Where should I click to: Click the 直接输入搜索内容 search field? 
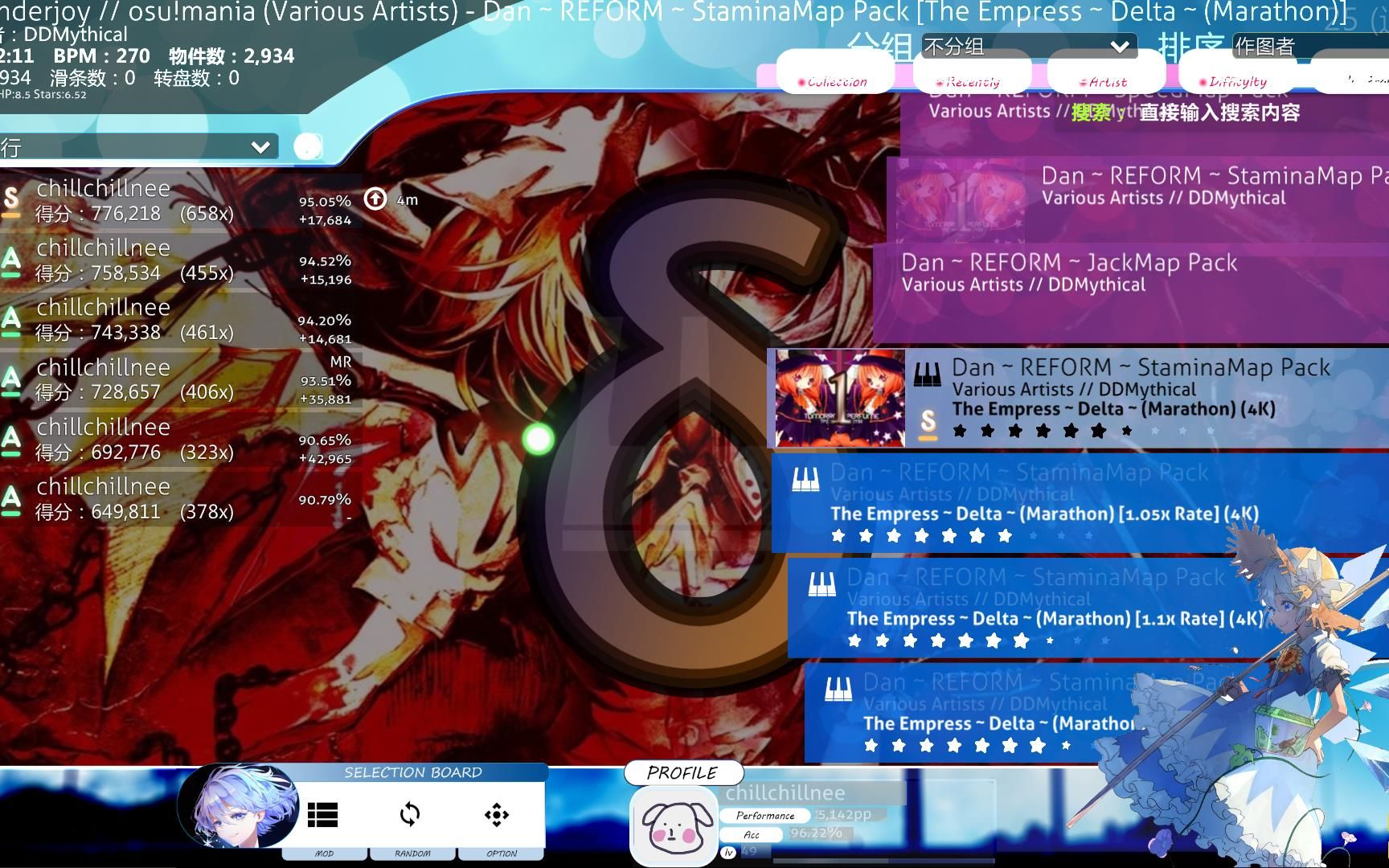click(x=1223, y=114)
